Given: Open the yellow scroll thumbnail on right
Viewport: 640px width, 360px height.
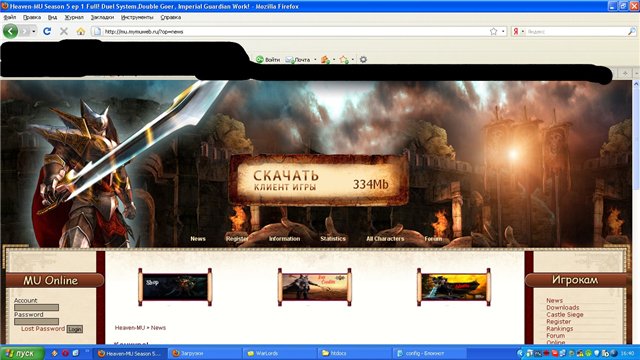Looking at the screenshot, I should pos(454,287).
